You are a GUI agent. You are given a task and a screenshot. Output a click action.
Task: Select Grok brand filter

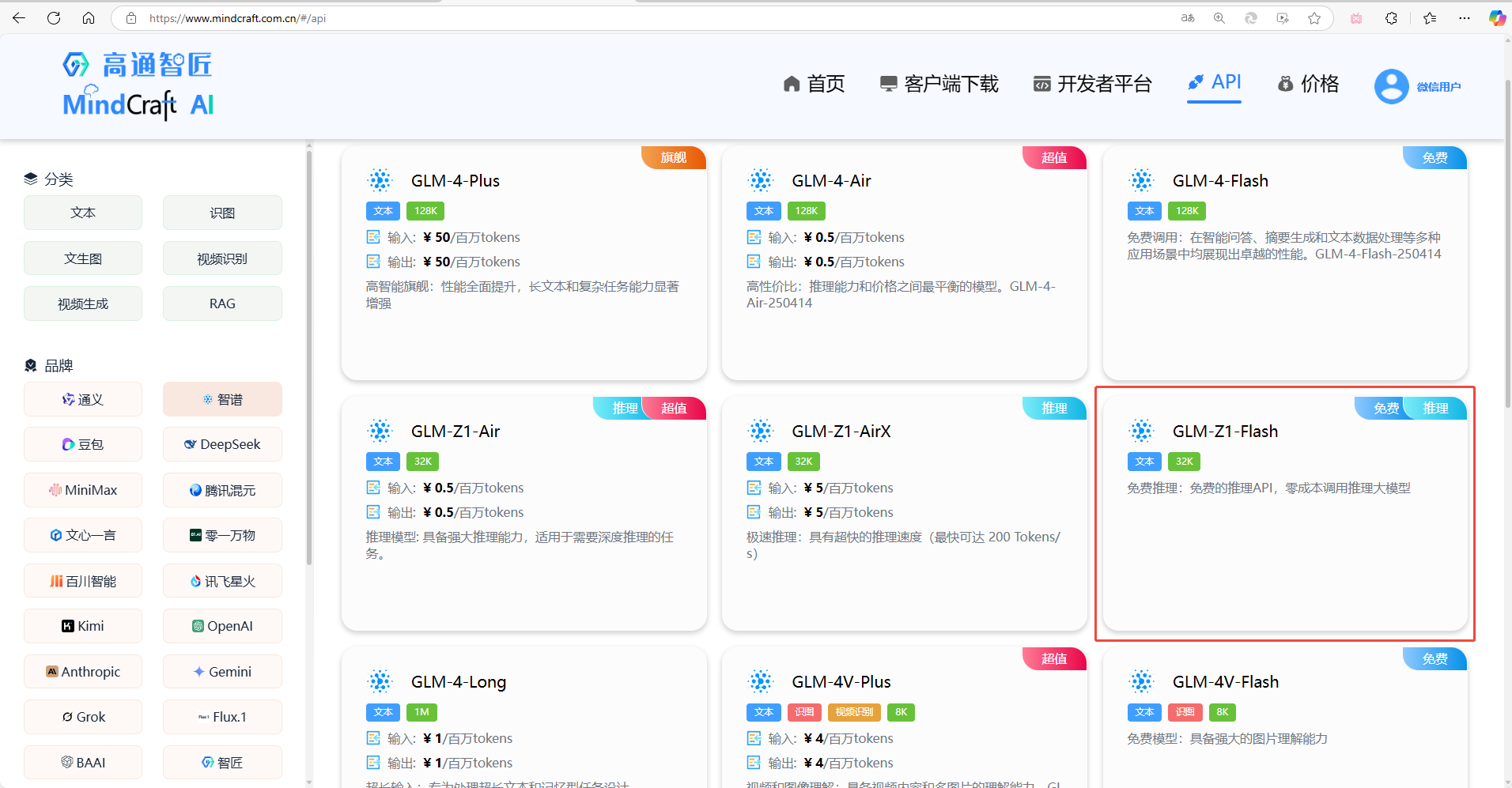coord(83,717)
